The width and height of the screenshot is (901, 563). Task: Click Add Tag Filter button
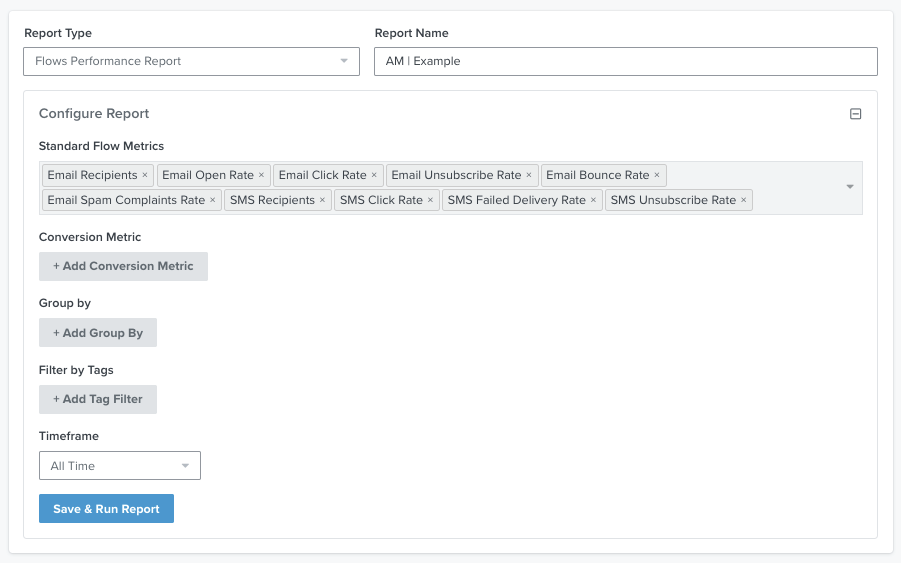pos(98,399)
